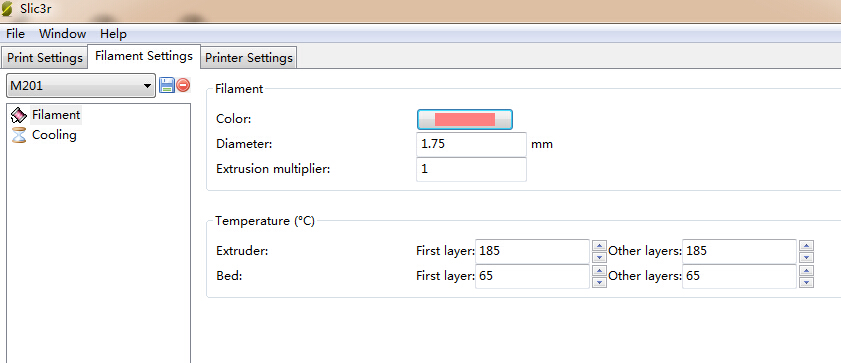841x363 pixels.
Task: Open the File menu
Action: 16,34
